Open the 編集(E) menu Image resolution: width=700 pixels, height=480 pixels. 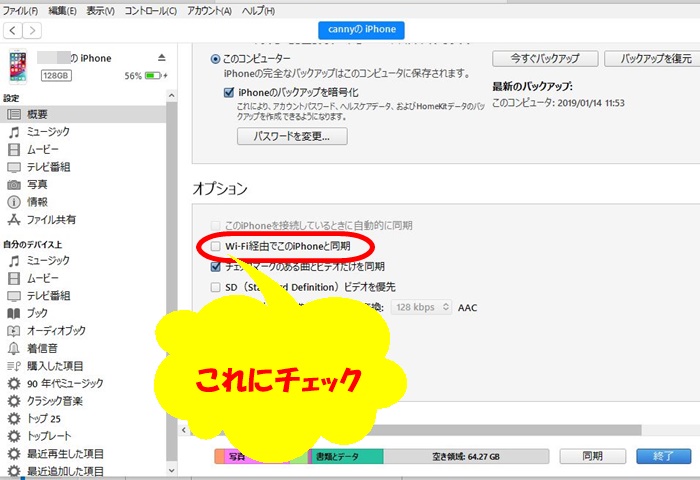(62, 11)
